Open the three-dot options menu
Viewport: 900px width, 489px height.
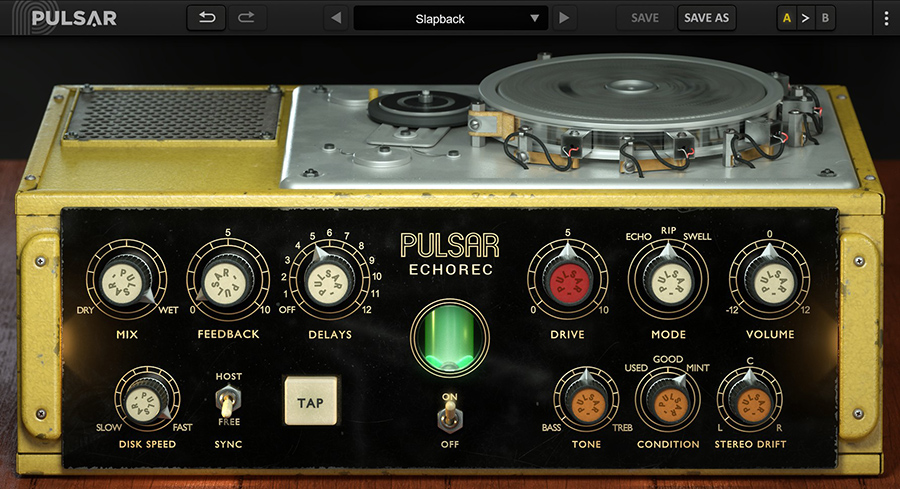coord(886,18)
